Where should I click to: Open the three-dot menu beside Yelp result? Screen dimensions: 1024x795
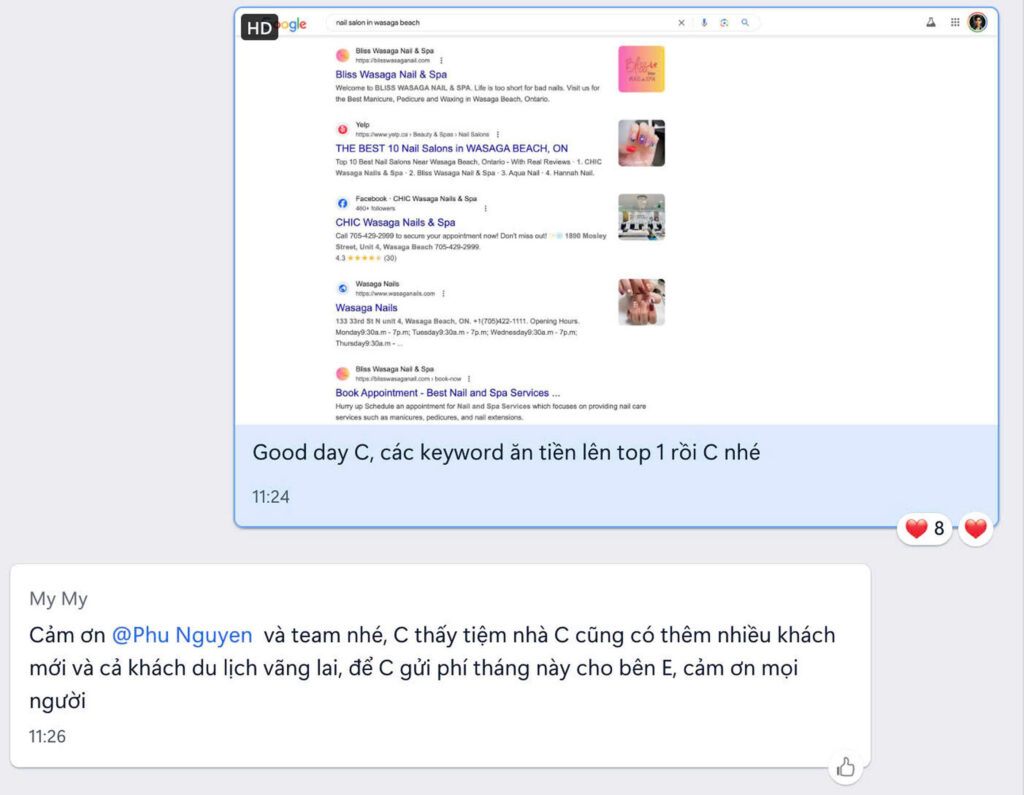[x=497, y=134]
